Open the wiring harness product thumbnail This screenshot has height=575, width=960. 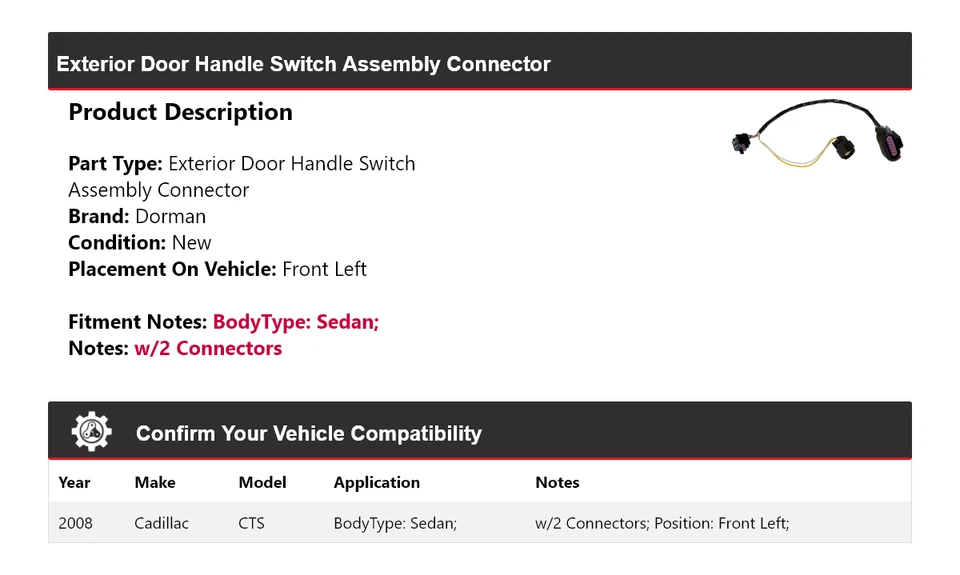[x=817, y=133]
